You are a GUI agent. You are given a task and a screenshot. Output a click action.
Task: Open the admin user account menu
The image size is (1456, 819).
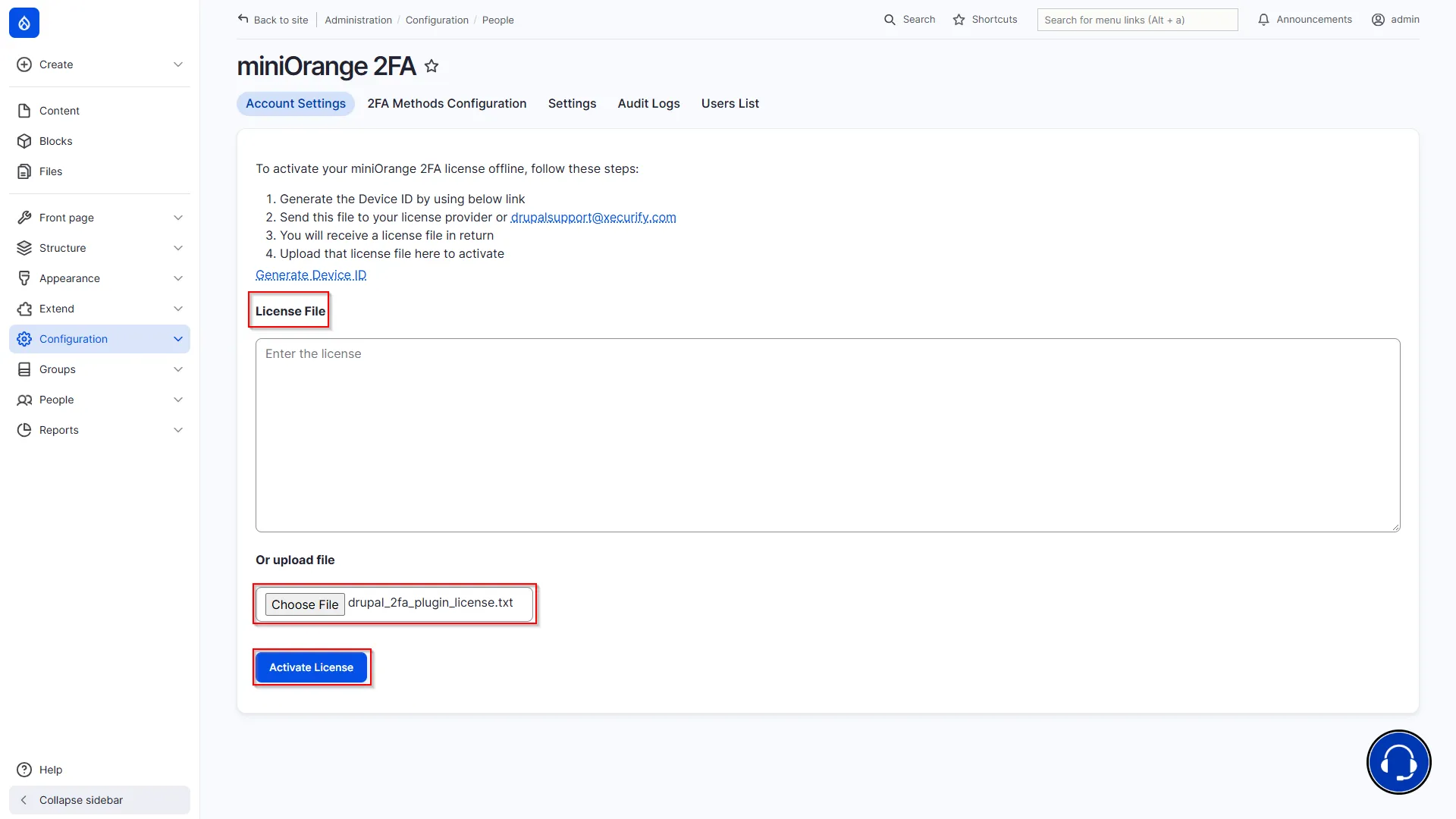(x=1395, y=20)
